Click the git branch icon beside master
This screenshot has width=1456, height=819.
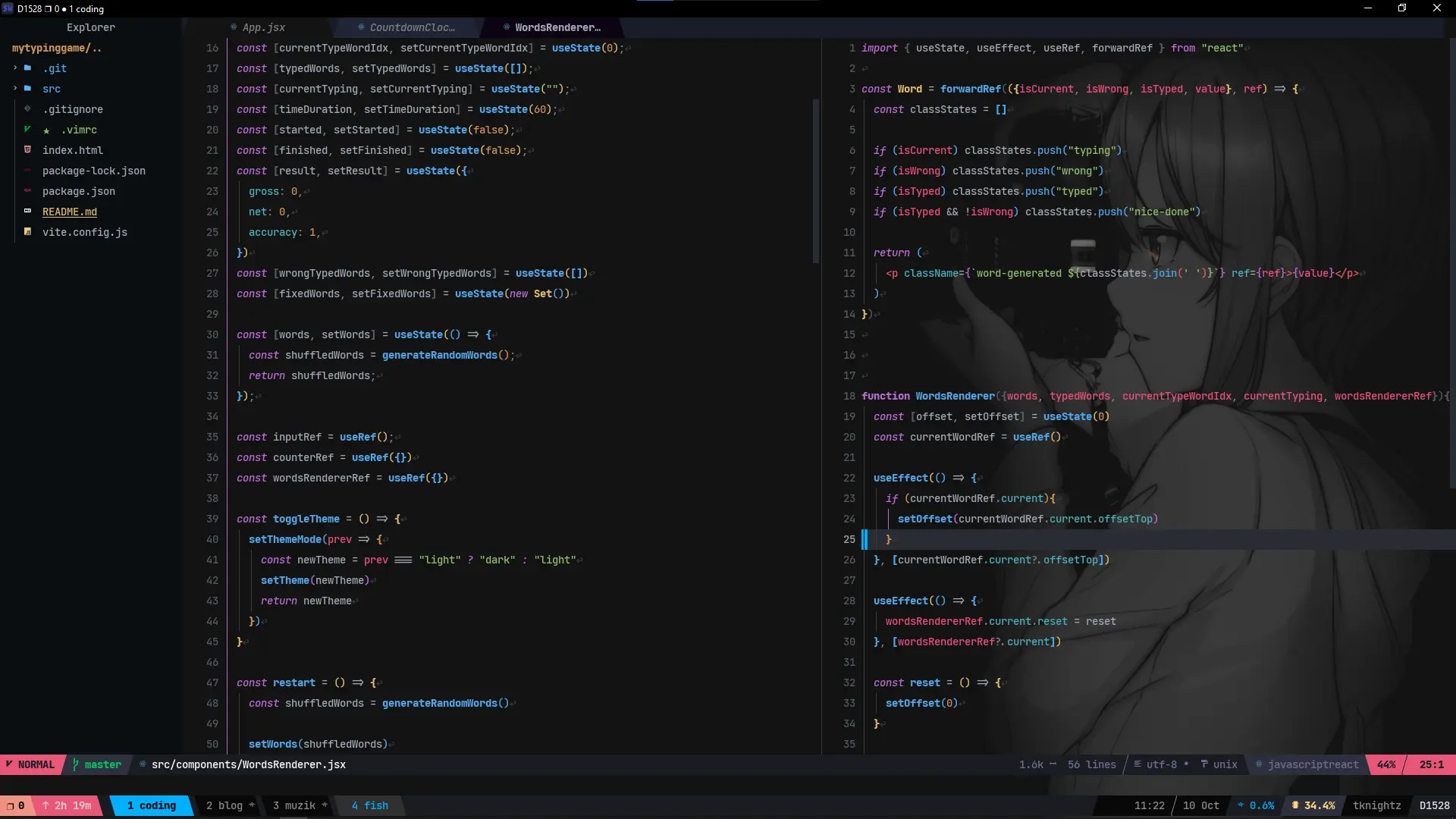click(x=76, y=764)
